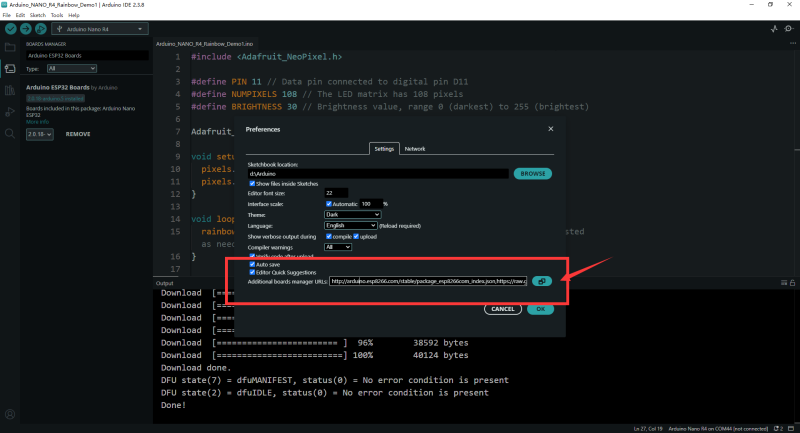Click the Editor font size field
Viewport: 800px width, 433px height.
[x=336, y=193]
